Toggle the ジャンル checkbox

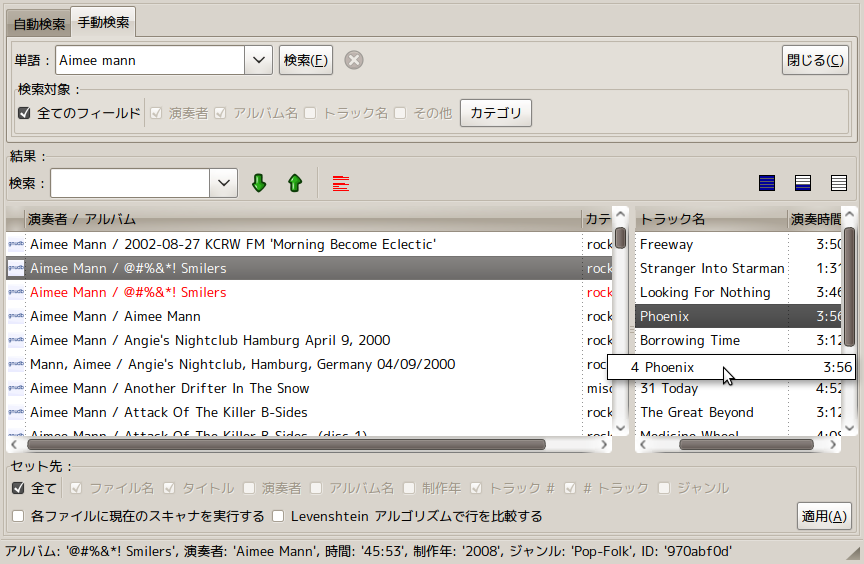664,488
